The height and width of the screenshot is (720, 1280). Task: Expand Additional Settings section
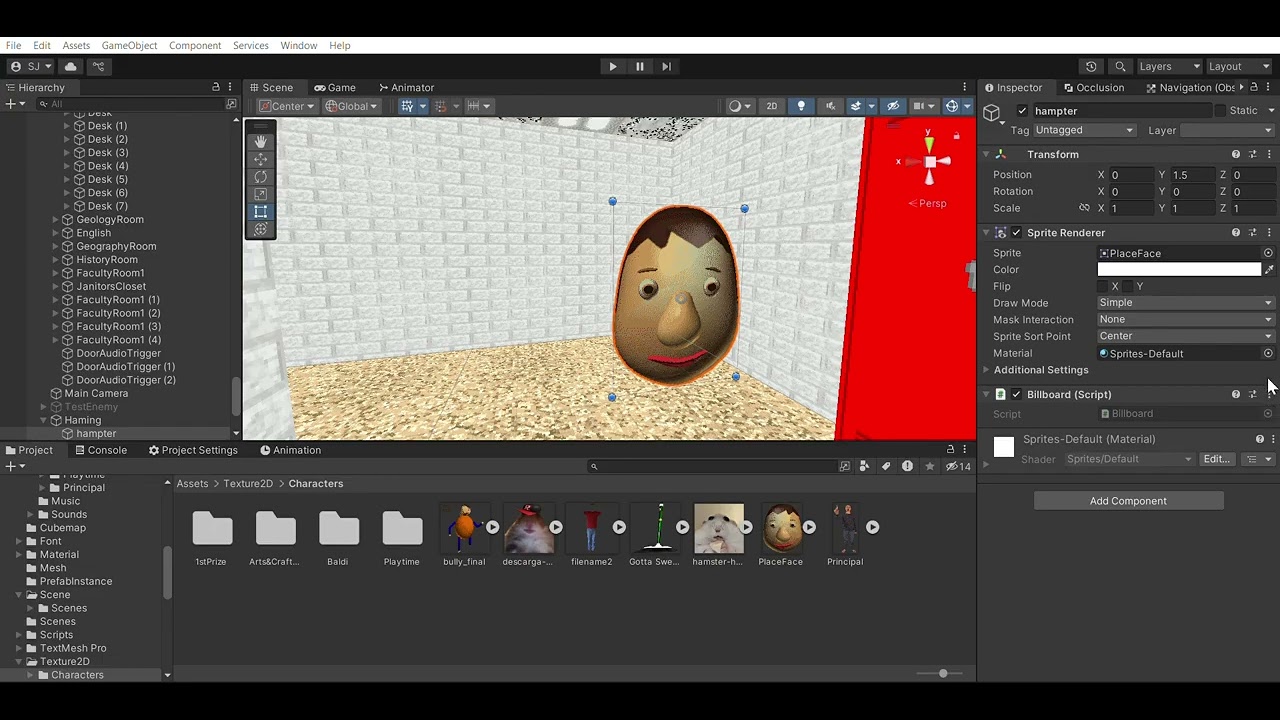[986, 370]
